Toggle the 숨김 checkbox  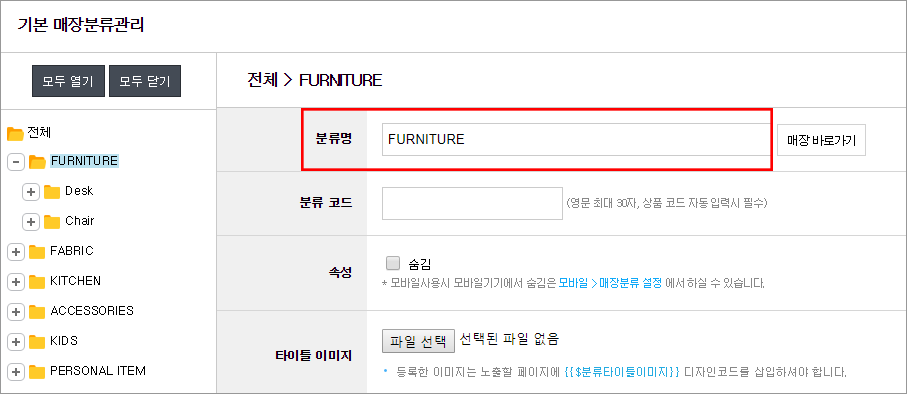coord(393,263)
